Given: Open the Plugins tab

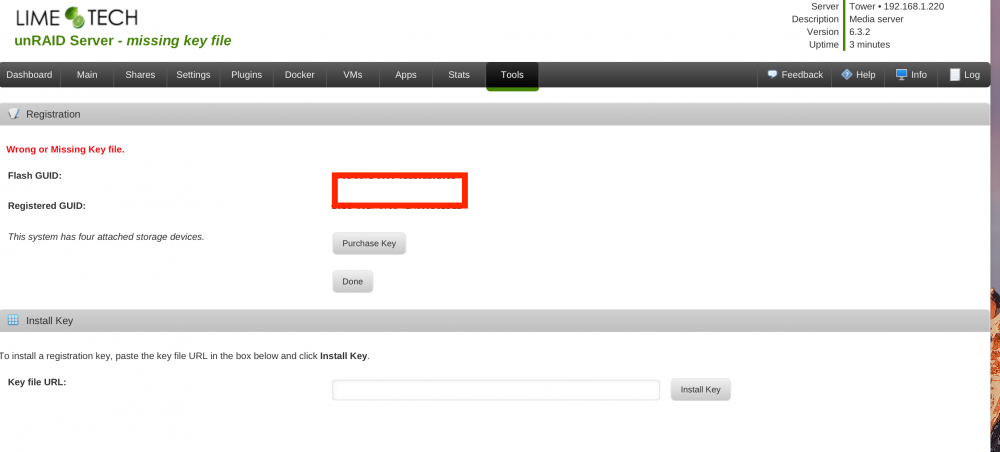Looking at the screenshot, I should click(246, 75).
